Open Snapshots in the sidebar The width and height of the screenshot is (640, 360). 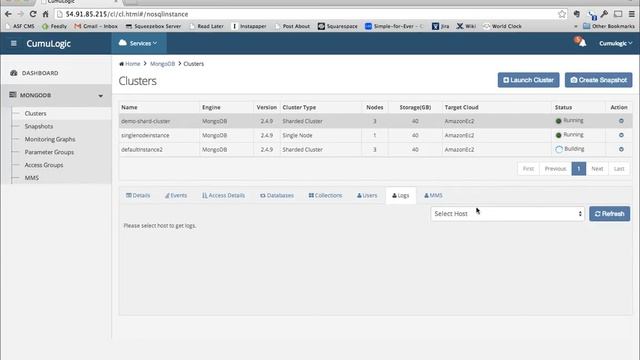tap(39, 127)
